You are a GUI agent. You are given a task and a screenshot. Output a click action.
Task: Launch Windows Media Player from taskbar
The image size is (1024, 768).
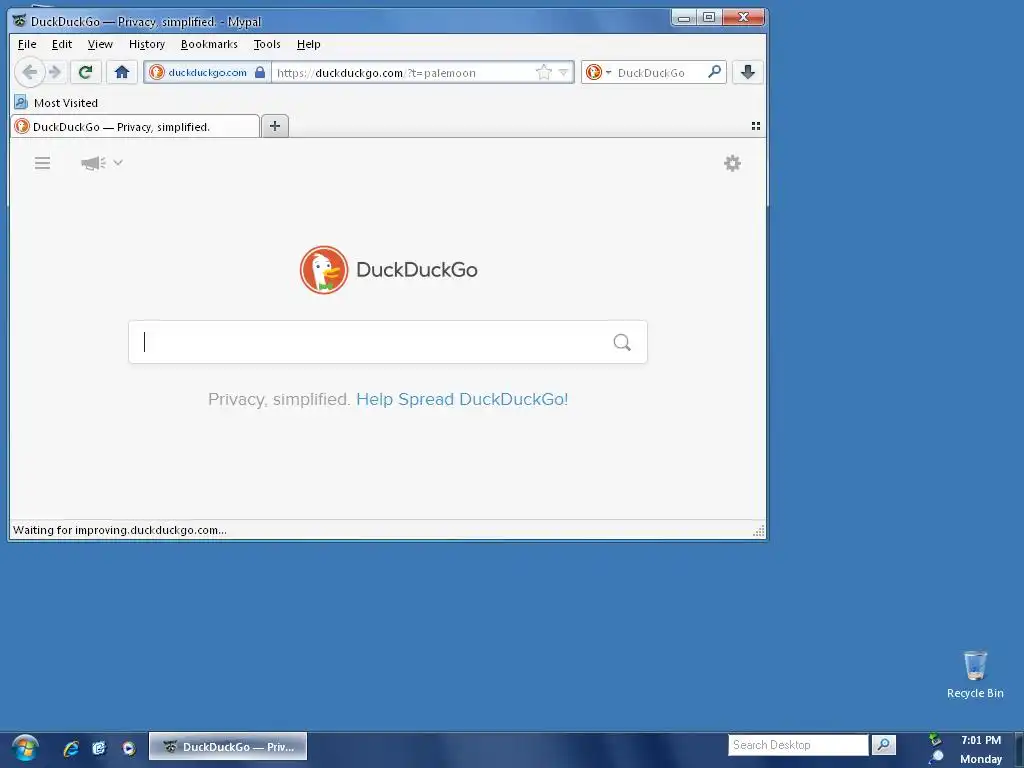click(129, 748)
